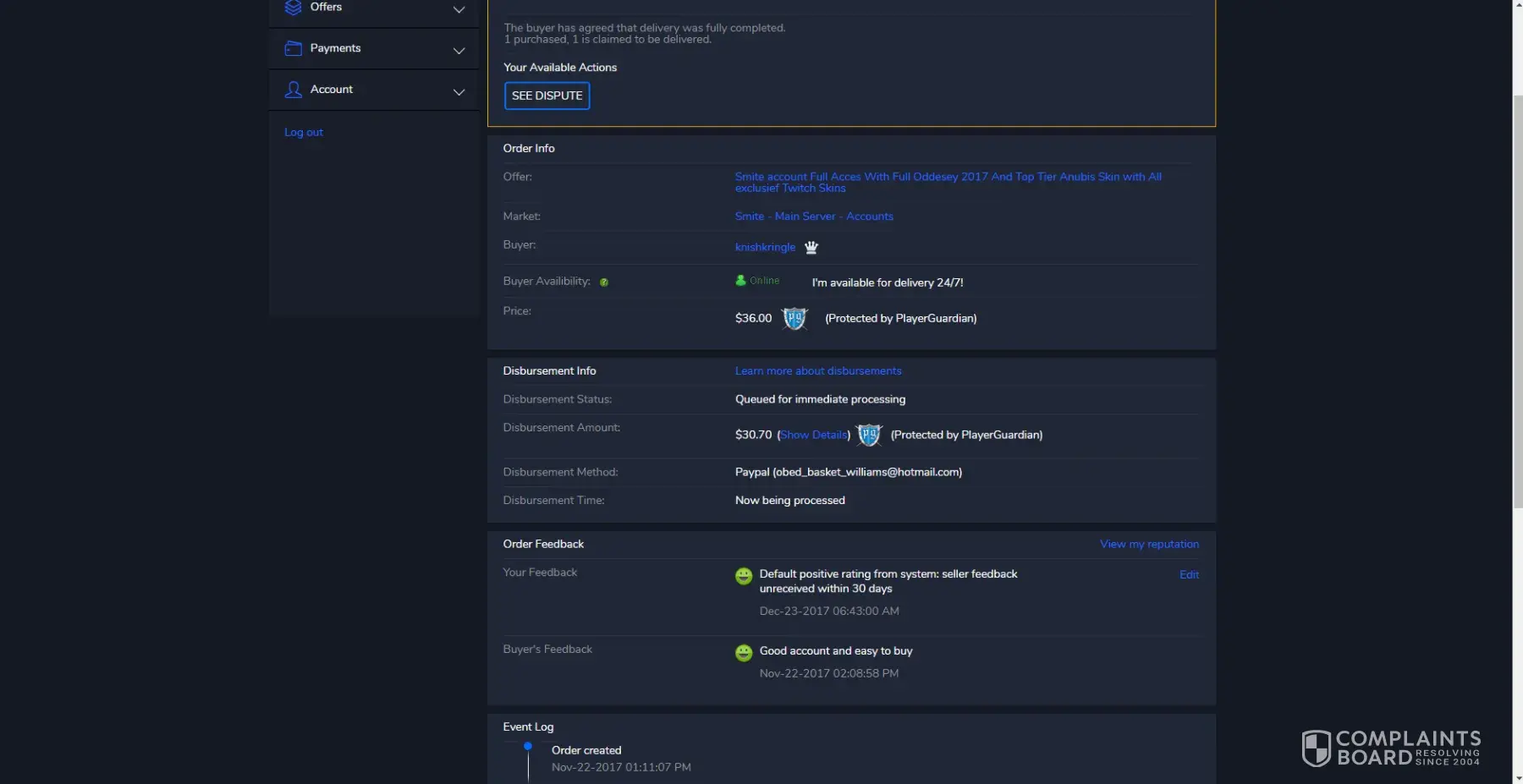Click the 'Queued for immediate processing' status
Viewport: 1523px width, 784px height.
click(x=820, y=399)
